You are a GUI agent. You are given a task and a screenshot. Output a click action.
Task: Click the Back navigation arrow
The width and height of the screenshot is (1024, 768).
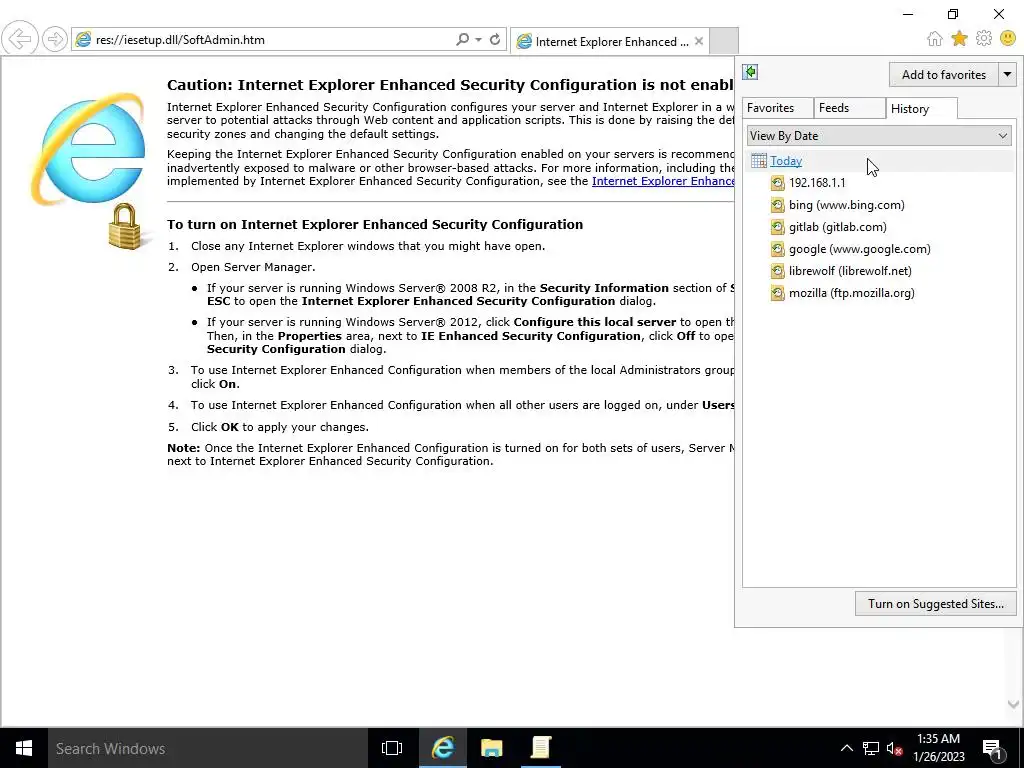(x=20, y=39)
